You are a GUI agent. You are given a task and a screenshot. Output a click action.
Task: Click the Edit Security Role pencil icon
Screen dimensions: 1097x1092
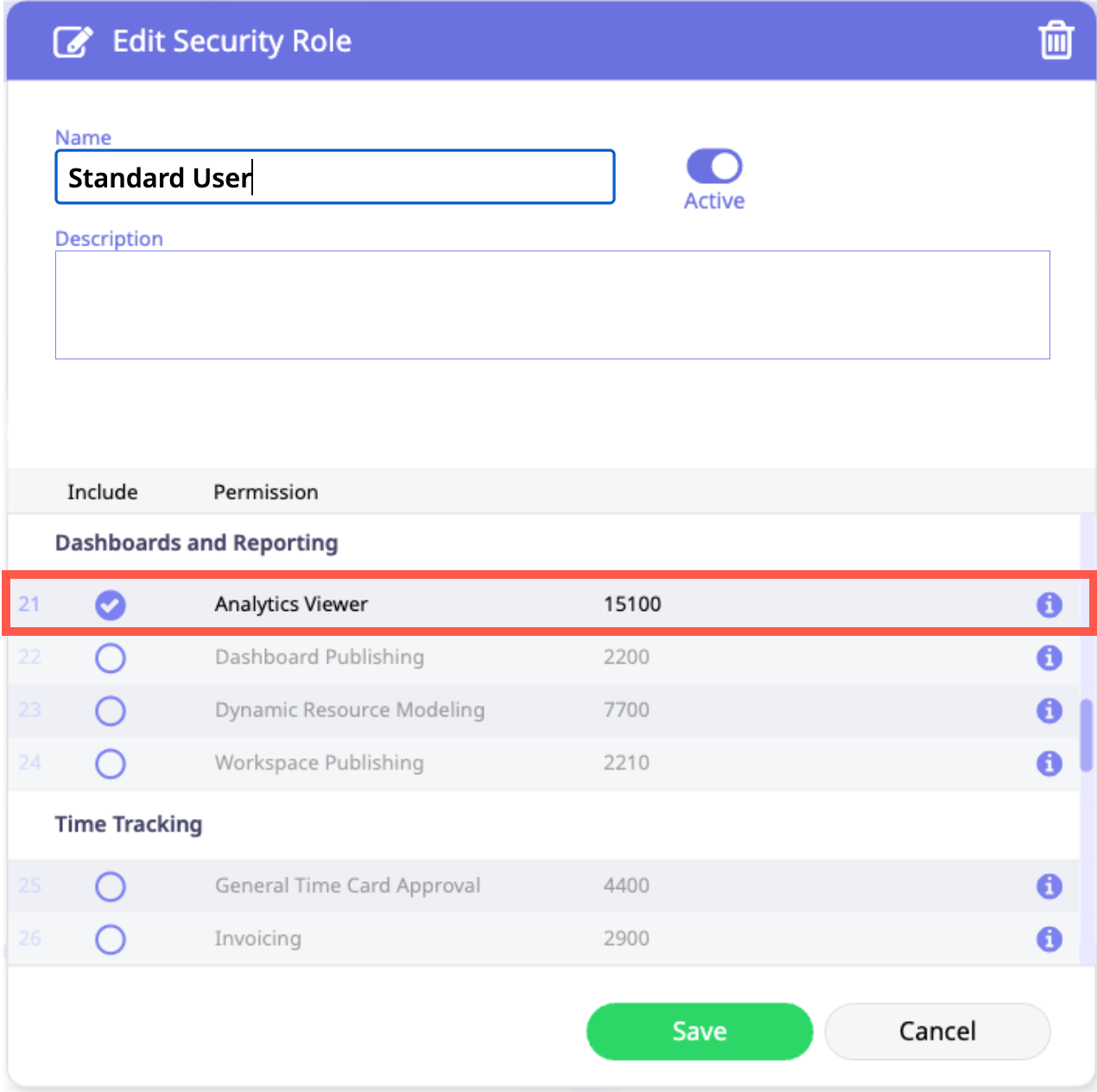(73, 41)
